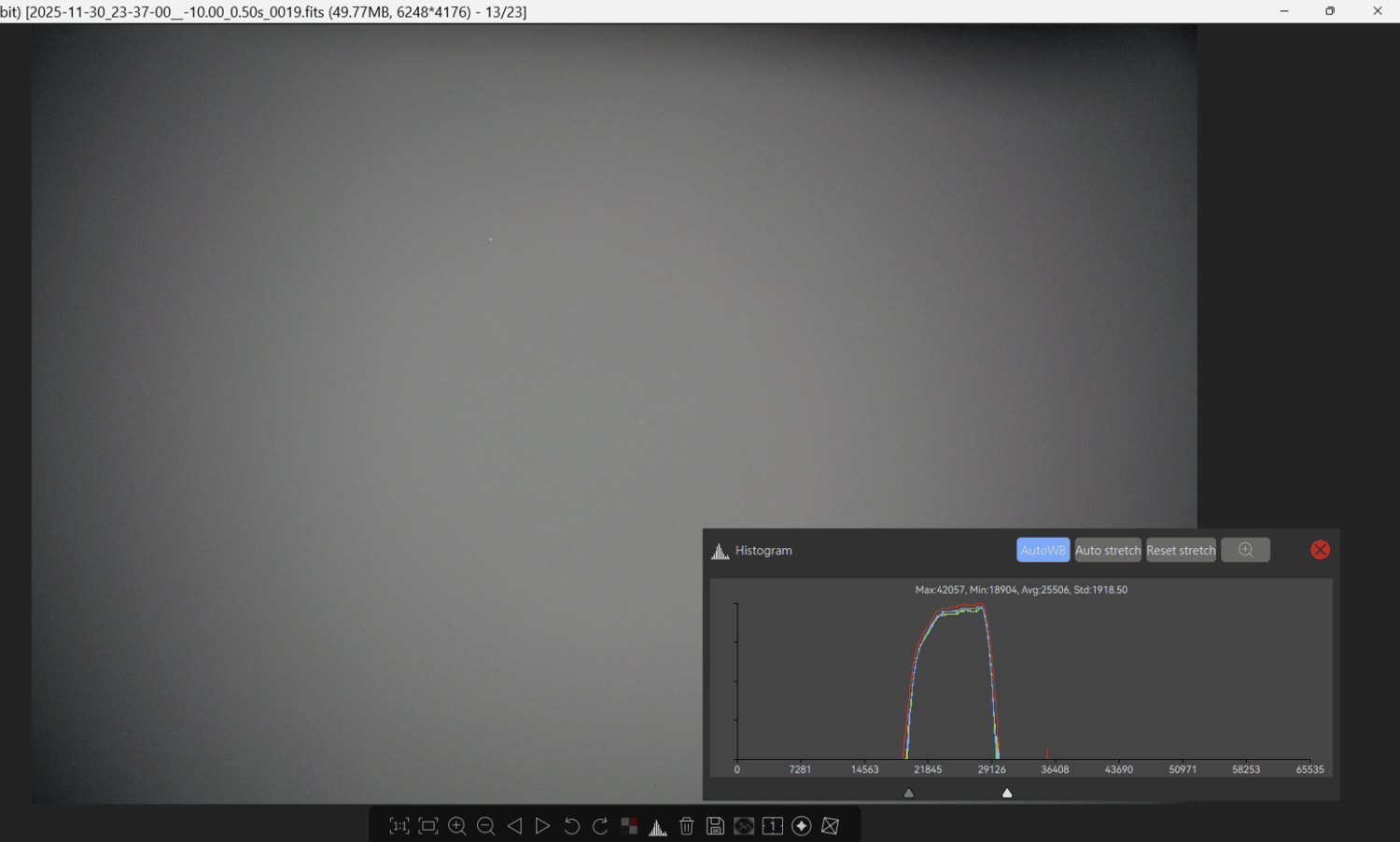
Task: Click the bright star in the image
Action: (x=491, y=240)
